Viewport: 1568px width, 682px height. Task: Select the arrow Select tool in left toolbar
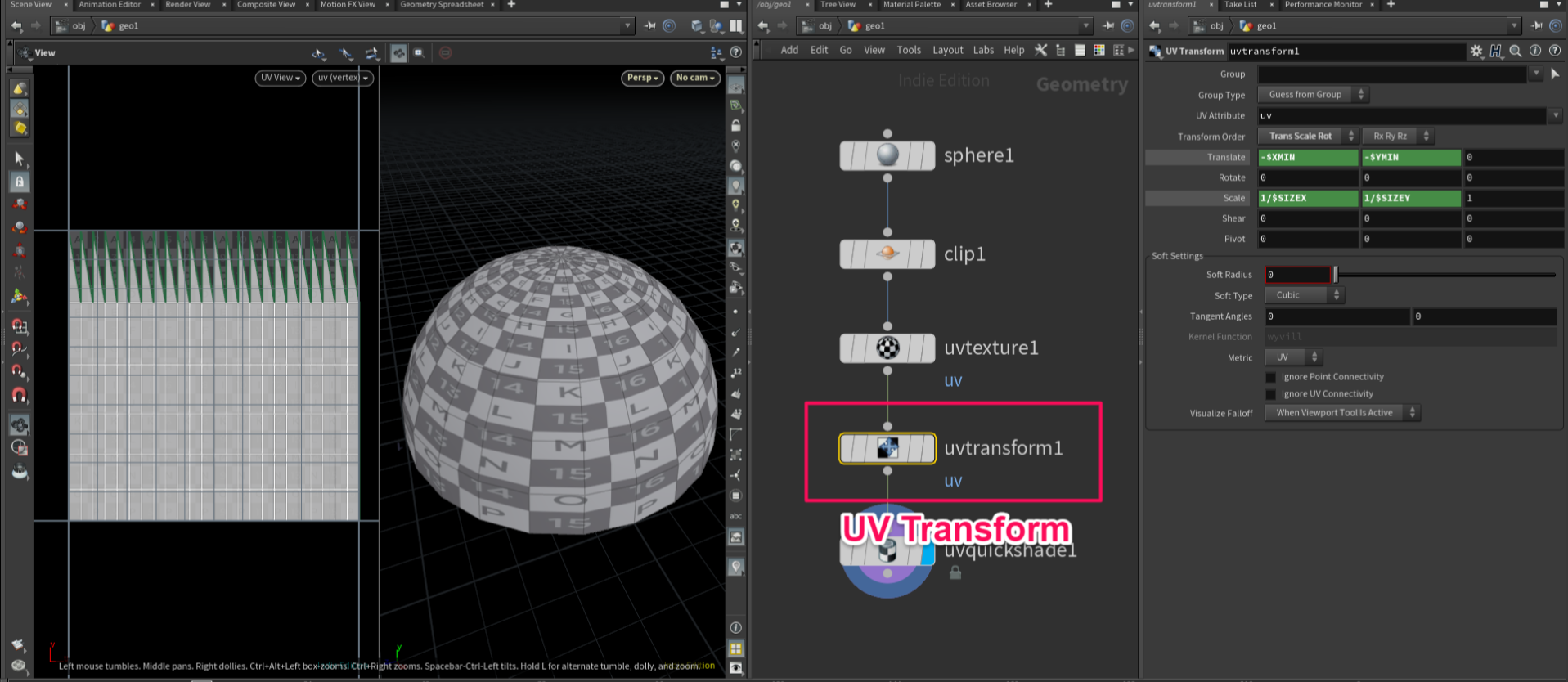[x=20, y=159]
